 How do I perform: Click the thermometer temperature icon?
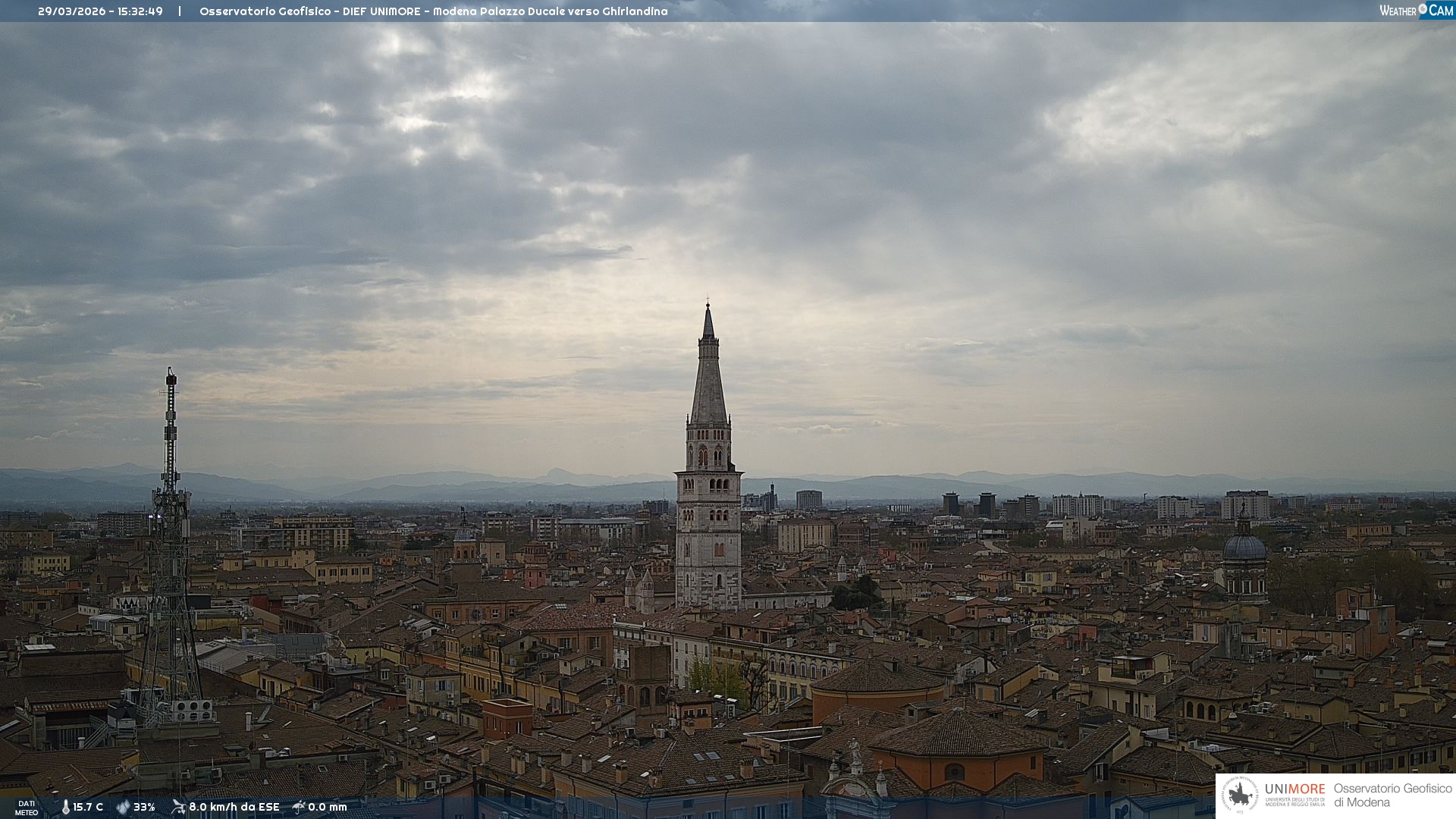[x=65, y=807]
